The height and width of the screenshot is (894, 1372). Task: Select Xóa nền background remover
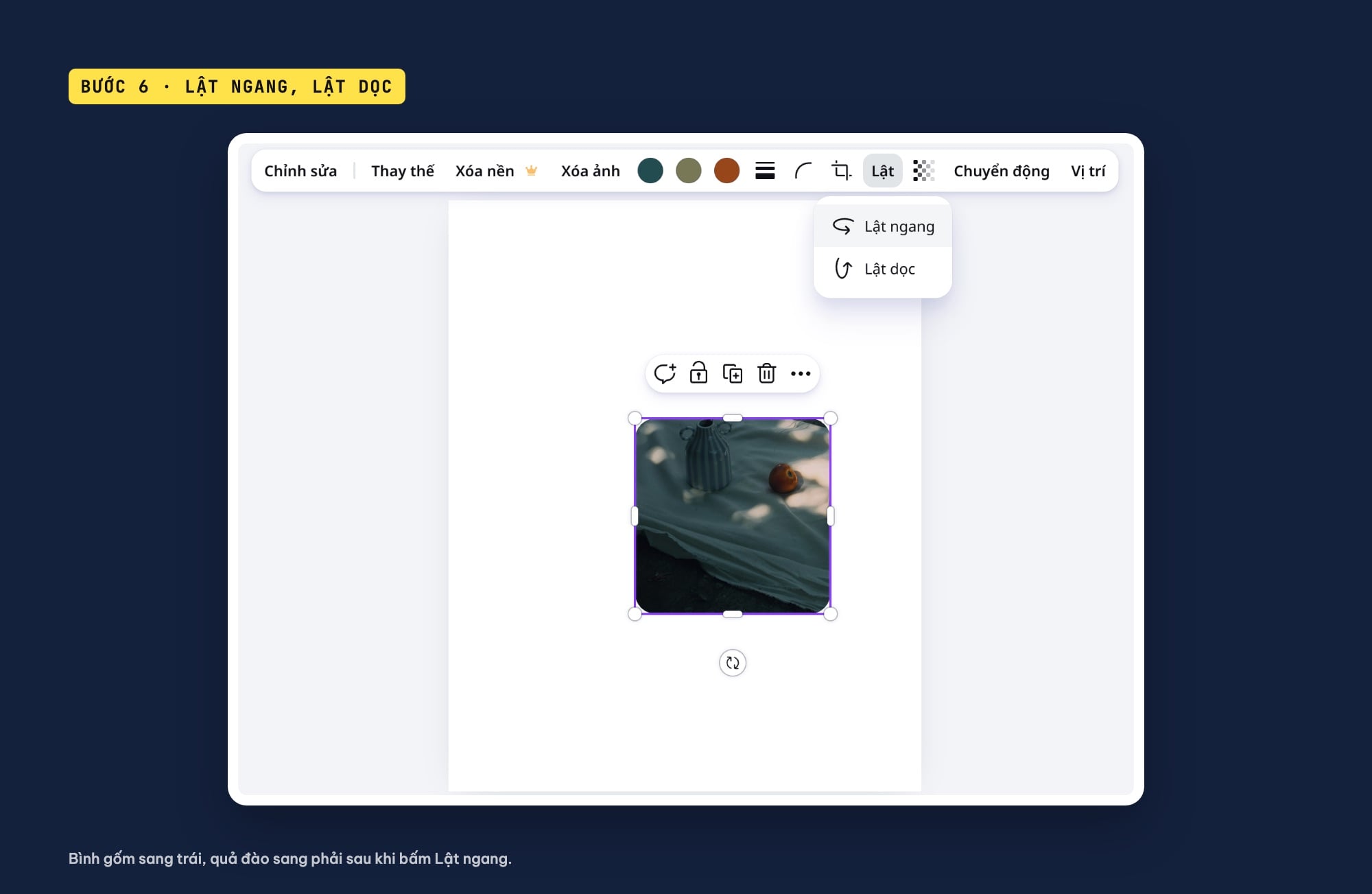click(x=484, y=171)
